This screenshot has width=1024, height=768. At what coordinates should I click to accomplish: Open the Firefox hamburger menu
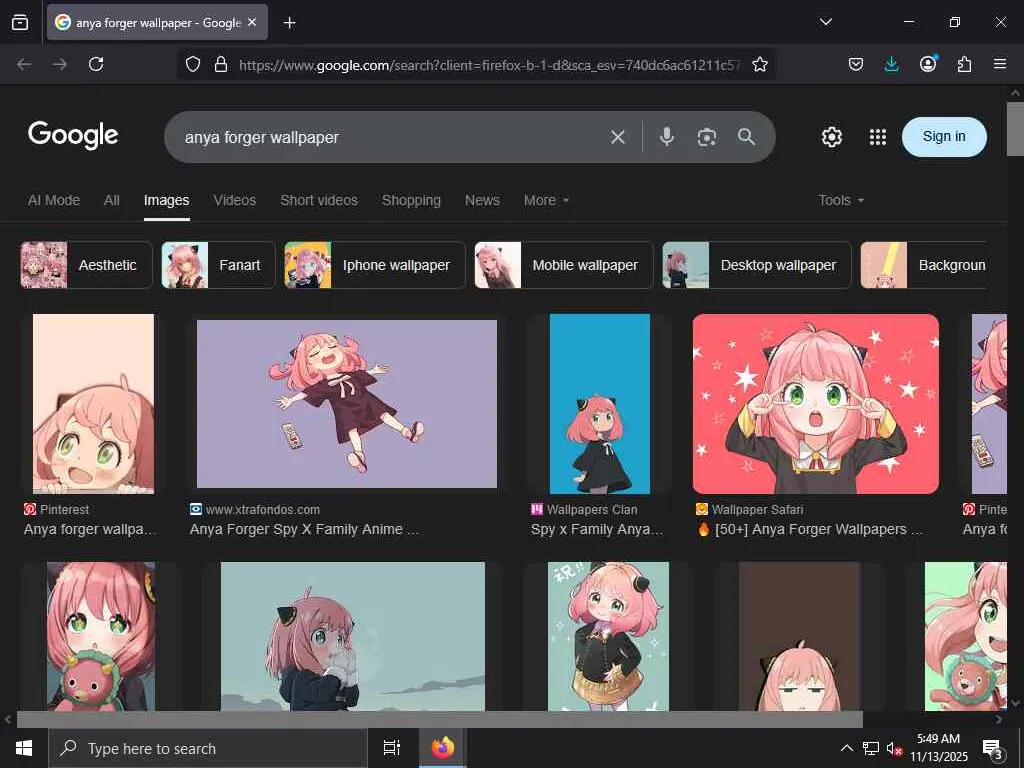click(1000, 64)
